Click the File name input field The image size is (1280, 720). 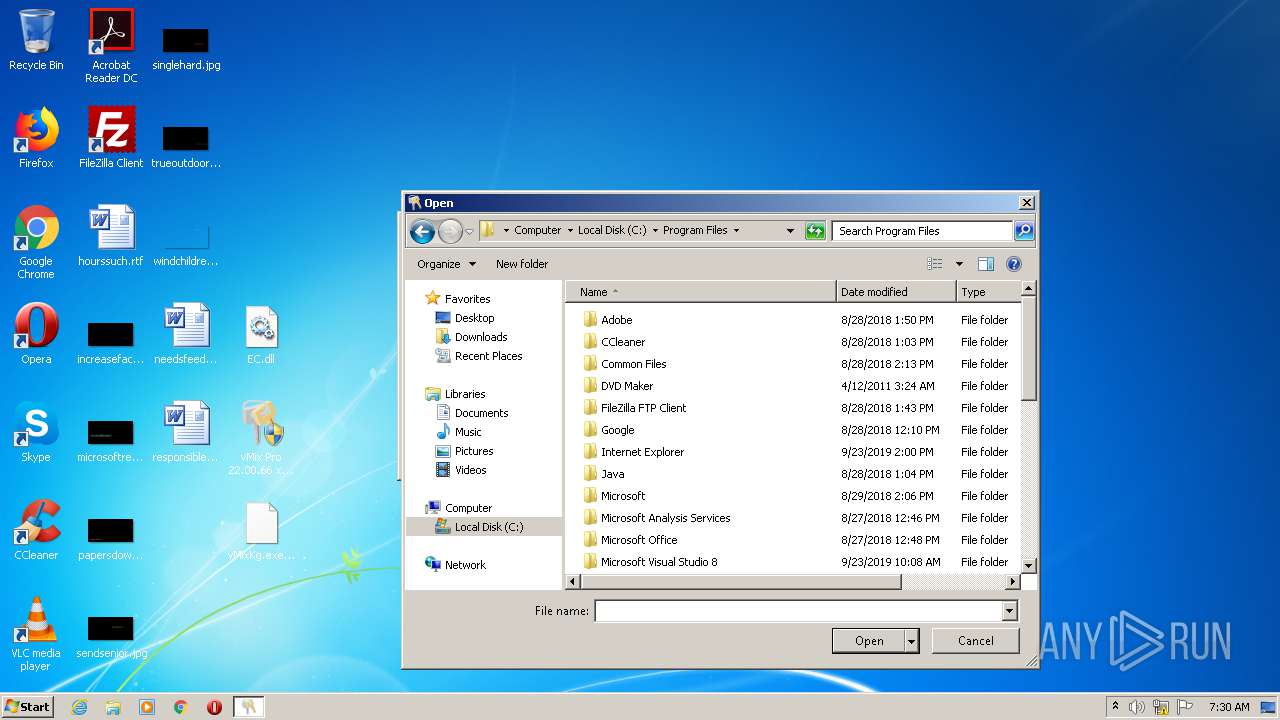[x=799, y=611]
